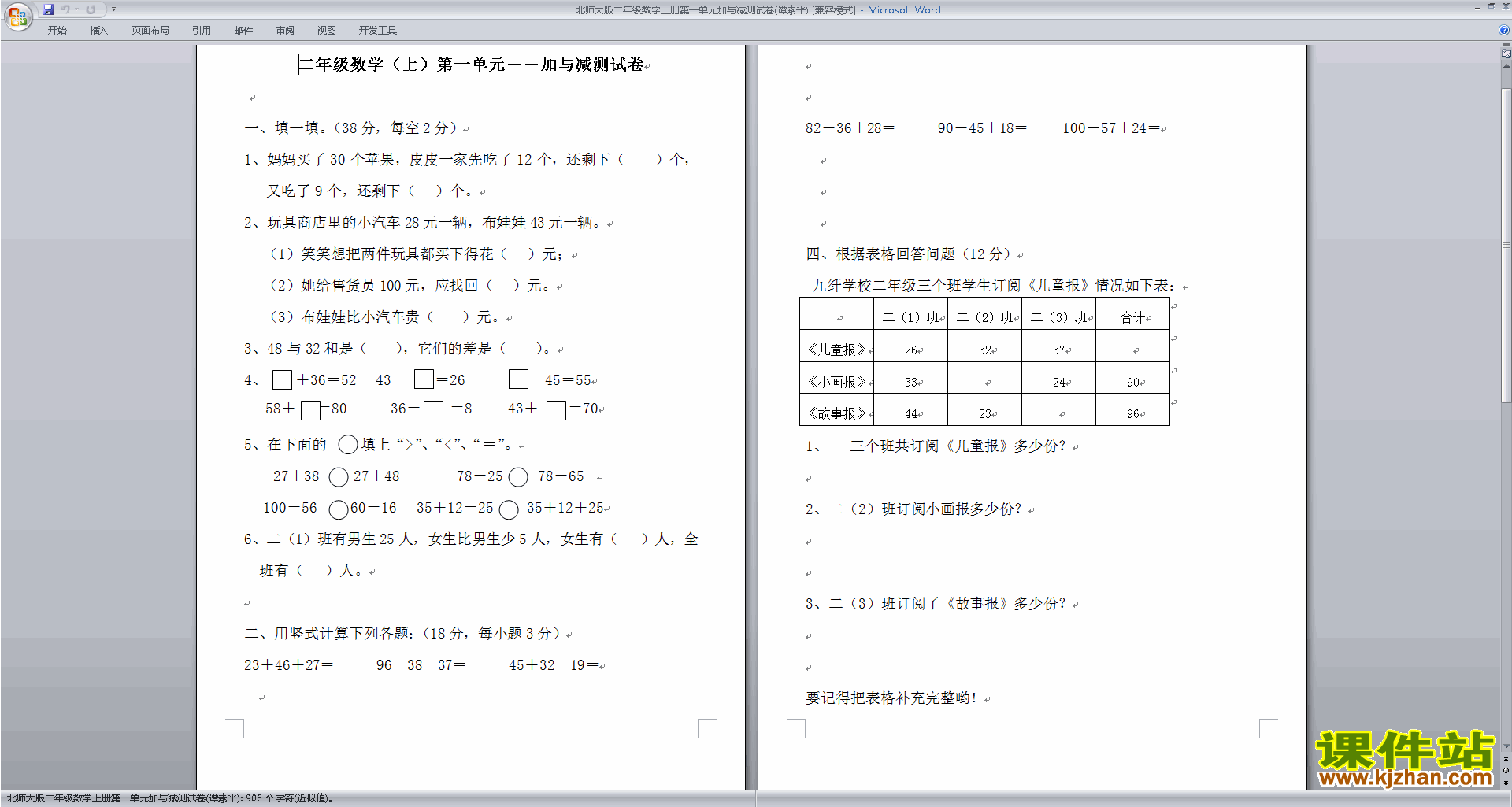Image resolution: width=1512 pixels, height=807 pixels.
Task: Click the circle between 78−25 and 78−65
Action: (x=518, y=477)
